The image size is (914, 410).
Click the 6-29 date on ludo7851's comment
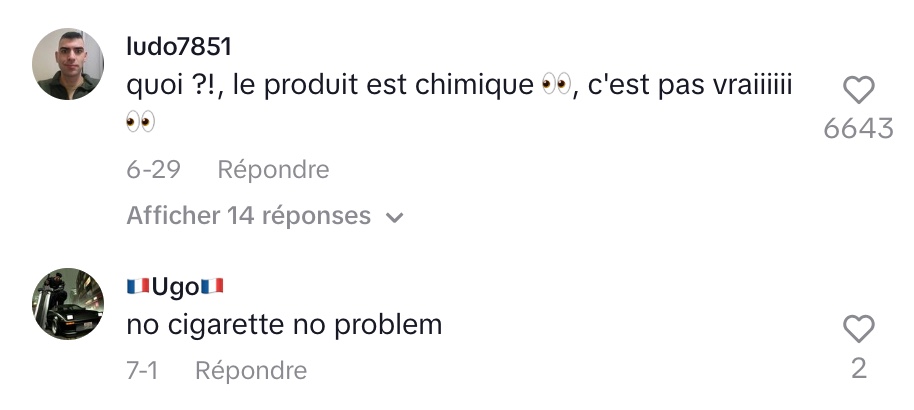point(153,170)
